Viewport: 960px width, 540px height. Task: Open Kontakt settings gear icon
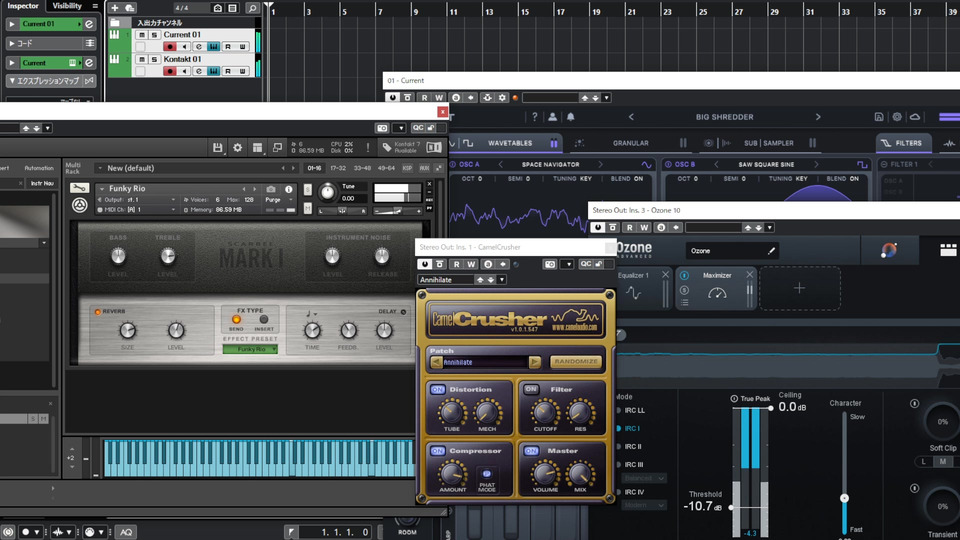(237, 148)
